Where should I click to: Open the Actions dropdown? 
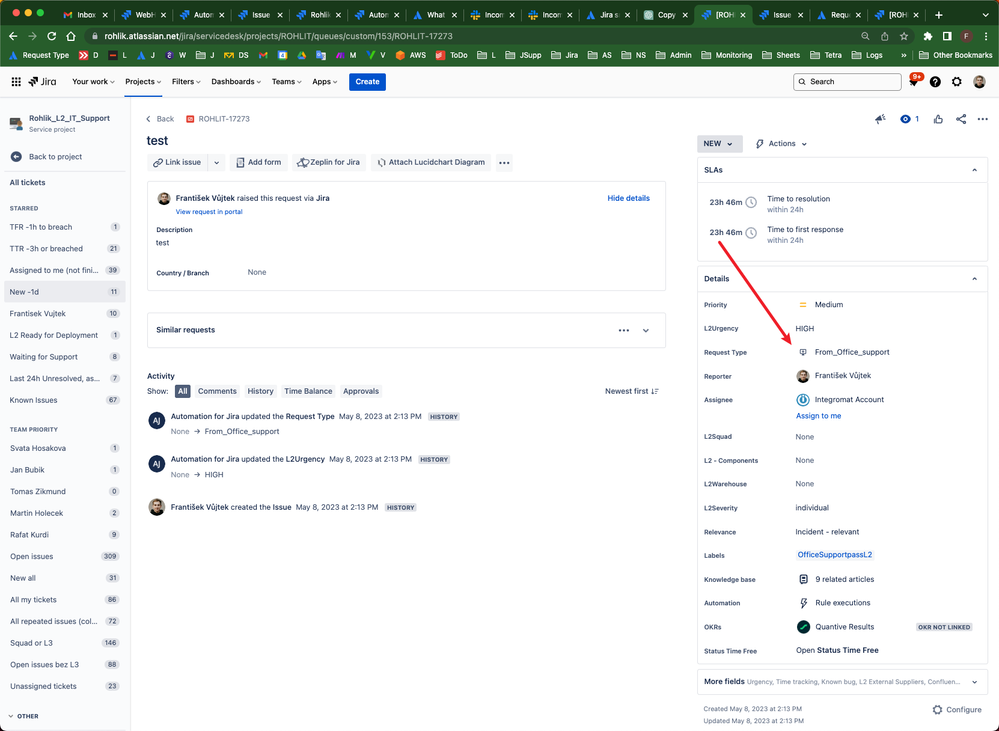(781, 144)
